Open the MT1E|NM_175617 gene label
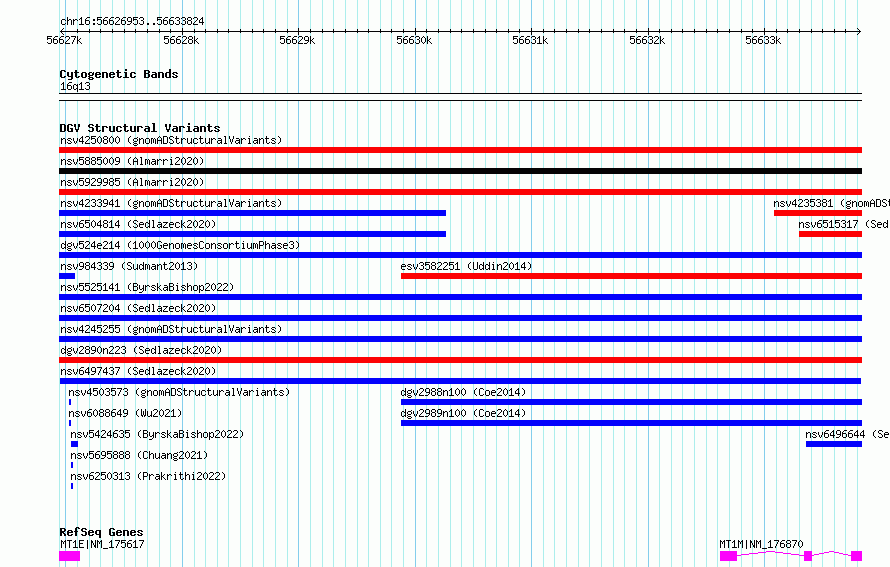The image size is (890, 567). pyautogui.click(x=102, y=544)
